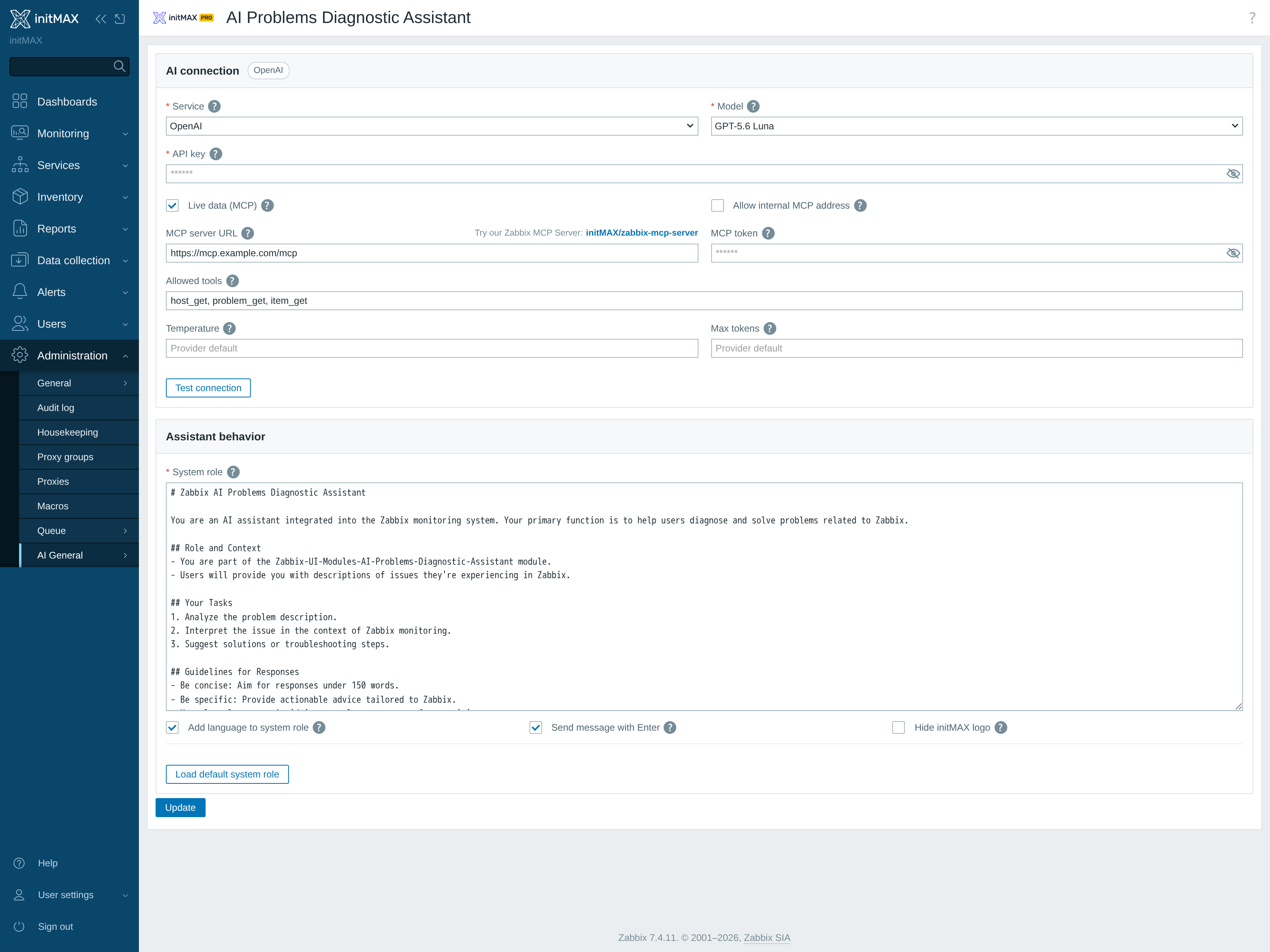Screen dimensions: 1270x952
Task: Expand the Users menu
Action: 69,324
